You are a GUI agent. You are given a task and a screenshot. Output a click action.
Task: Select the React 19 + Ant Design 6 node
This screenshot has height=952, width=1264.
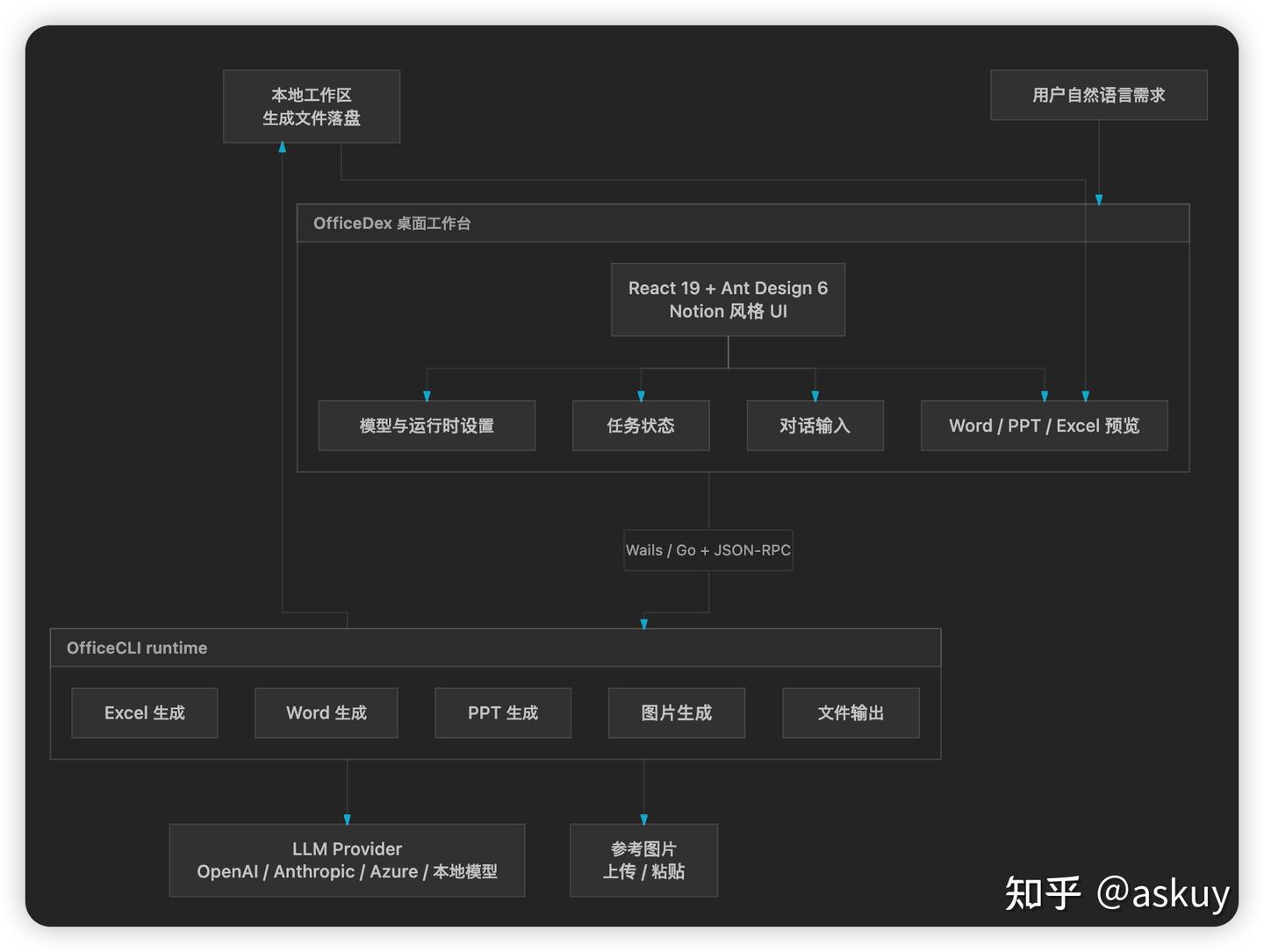728,299
